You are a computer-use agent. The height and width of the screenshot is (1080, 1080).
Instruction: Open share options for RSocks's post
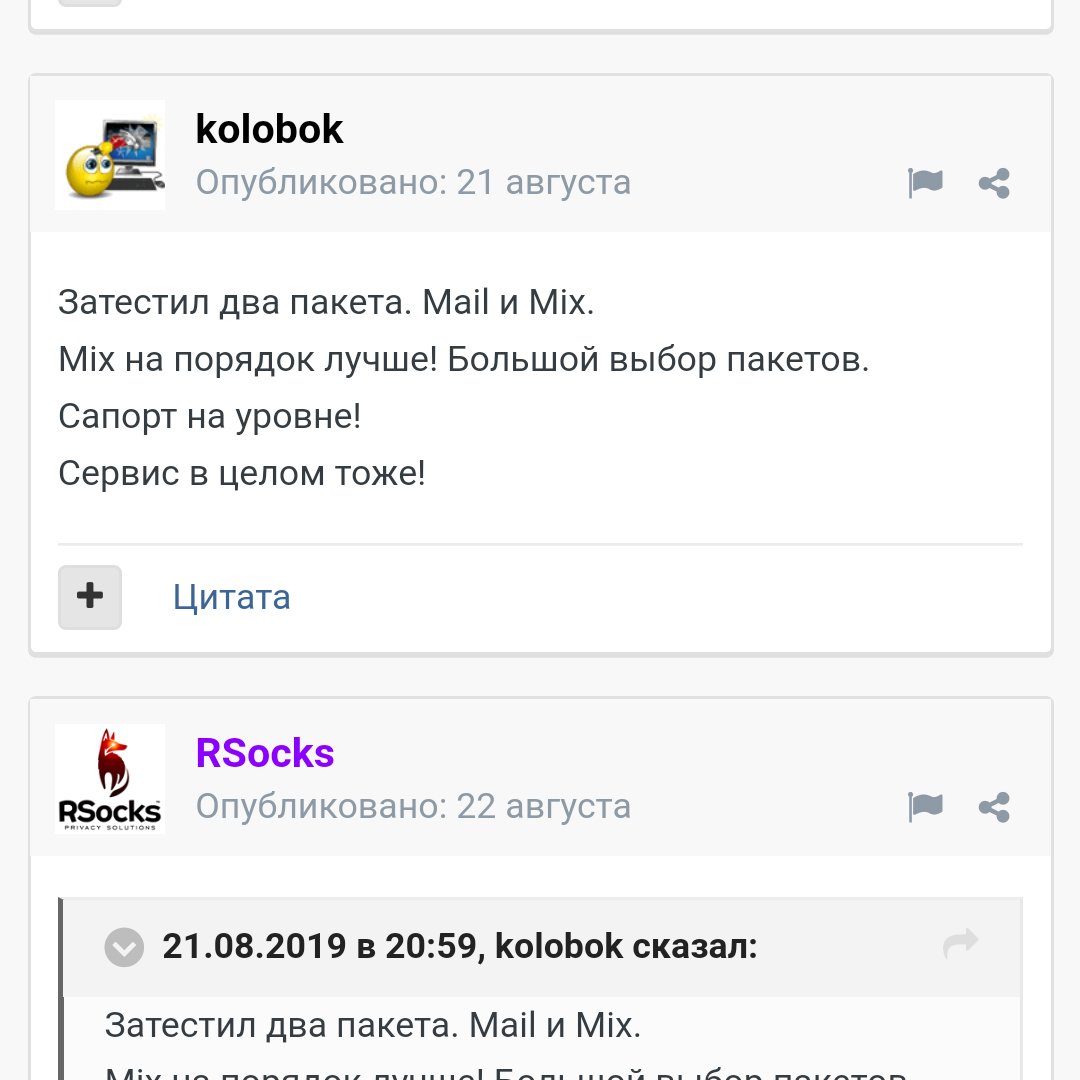tap(994, 807)
